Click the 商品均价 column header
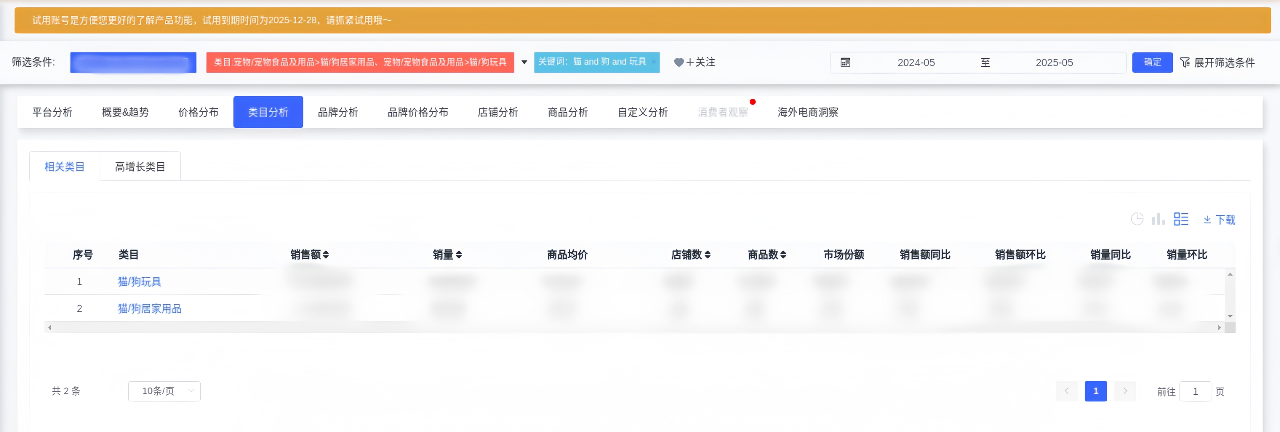 click(567, 255)
